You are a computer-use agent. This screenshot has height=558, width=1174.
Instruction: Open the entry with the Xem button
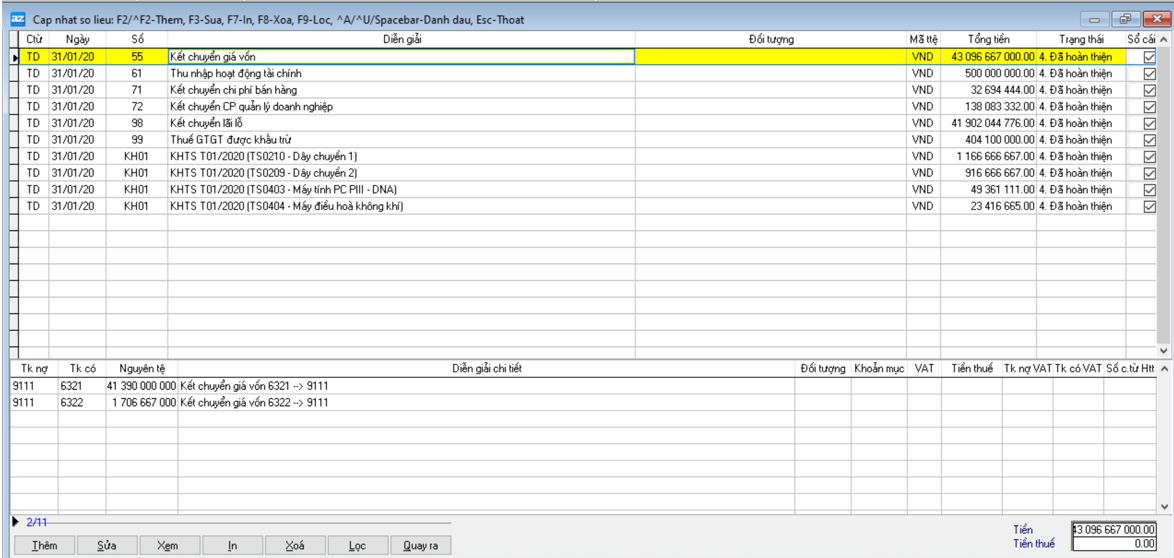point(166,546)
